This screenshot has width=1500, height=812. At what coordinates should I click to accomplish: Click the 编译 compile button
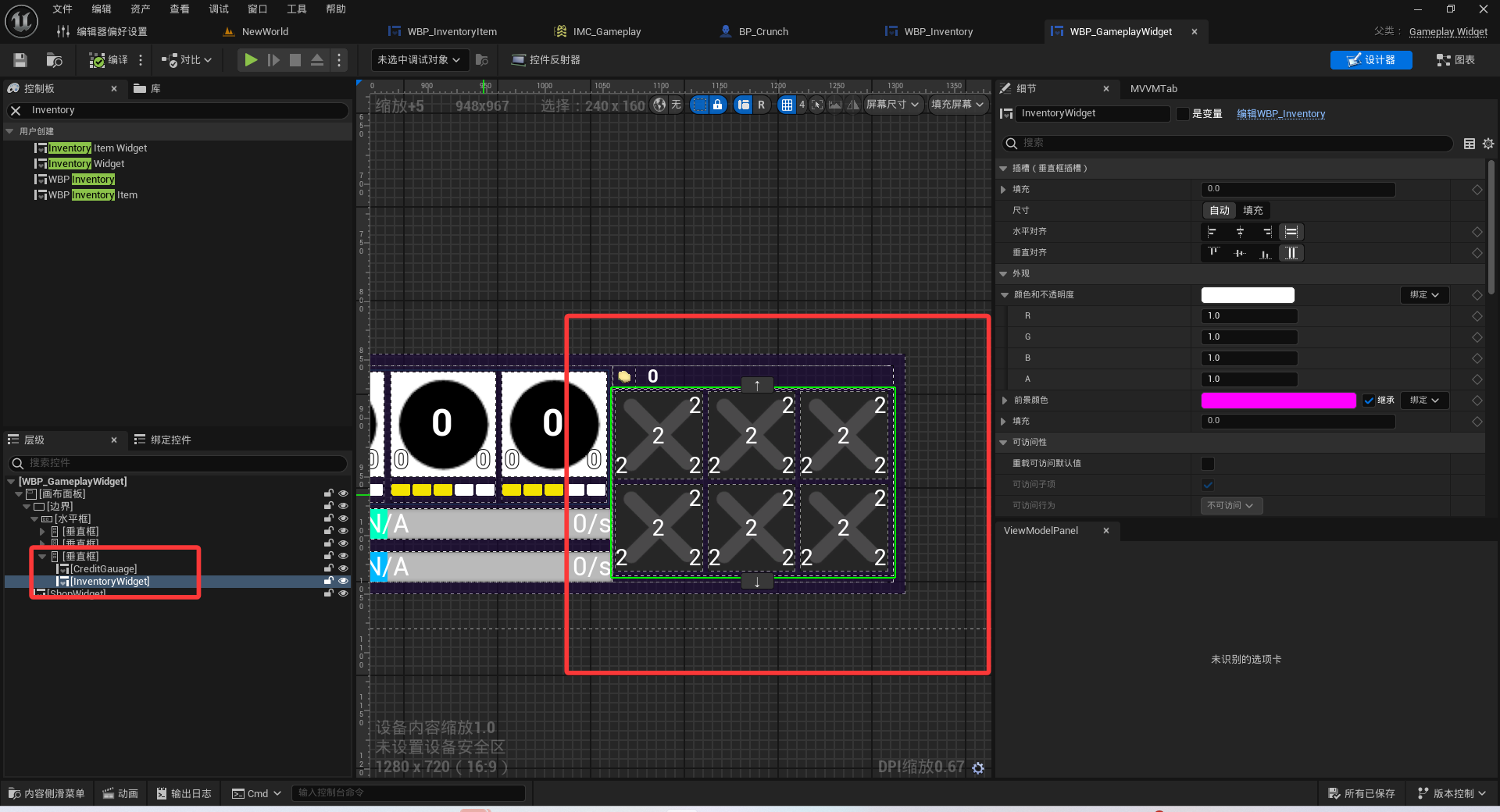[109, 60]
